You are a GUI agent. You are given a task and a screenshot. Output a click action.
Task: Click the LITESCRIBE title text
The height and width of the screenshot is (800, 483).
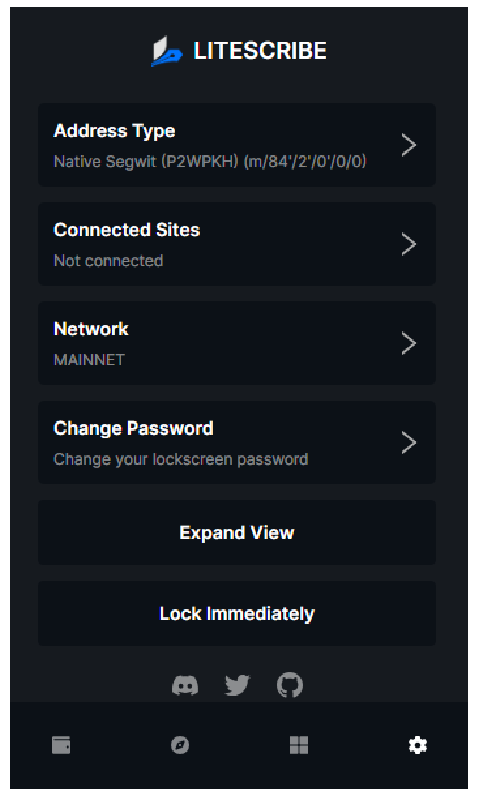(260, 51)
